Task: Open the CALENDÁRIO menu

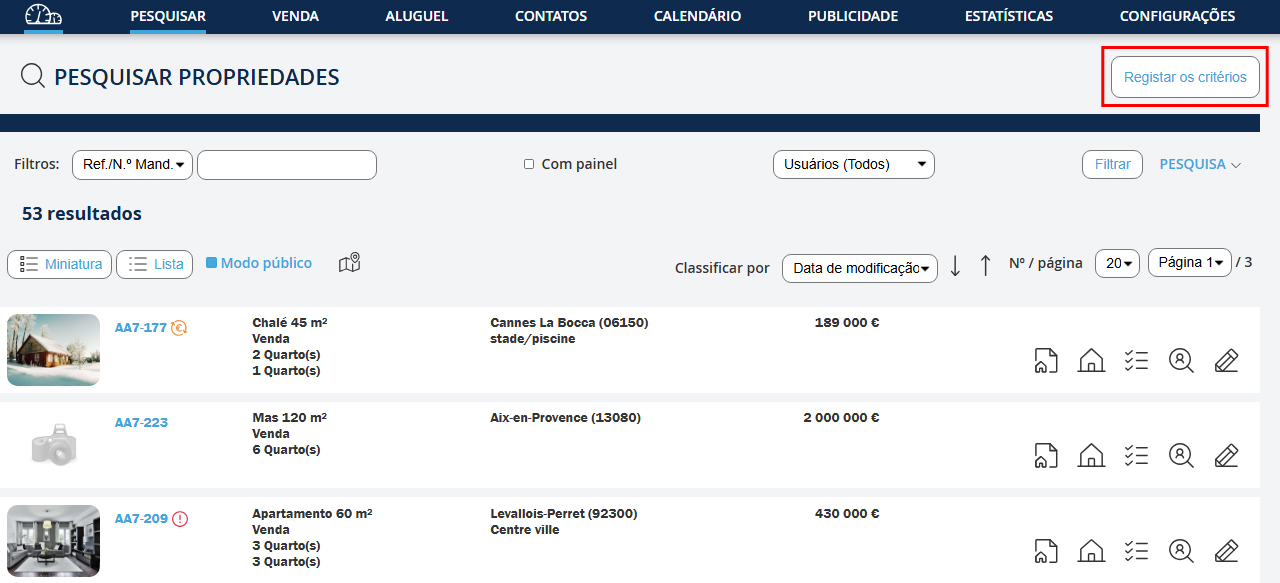Action: (x=697, y=16)
